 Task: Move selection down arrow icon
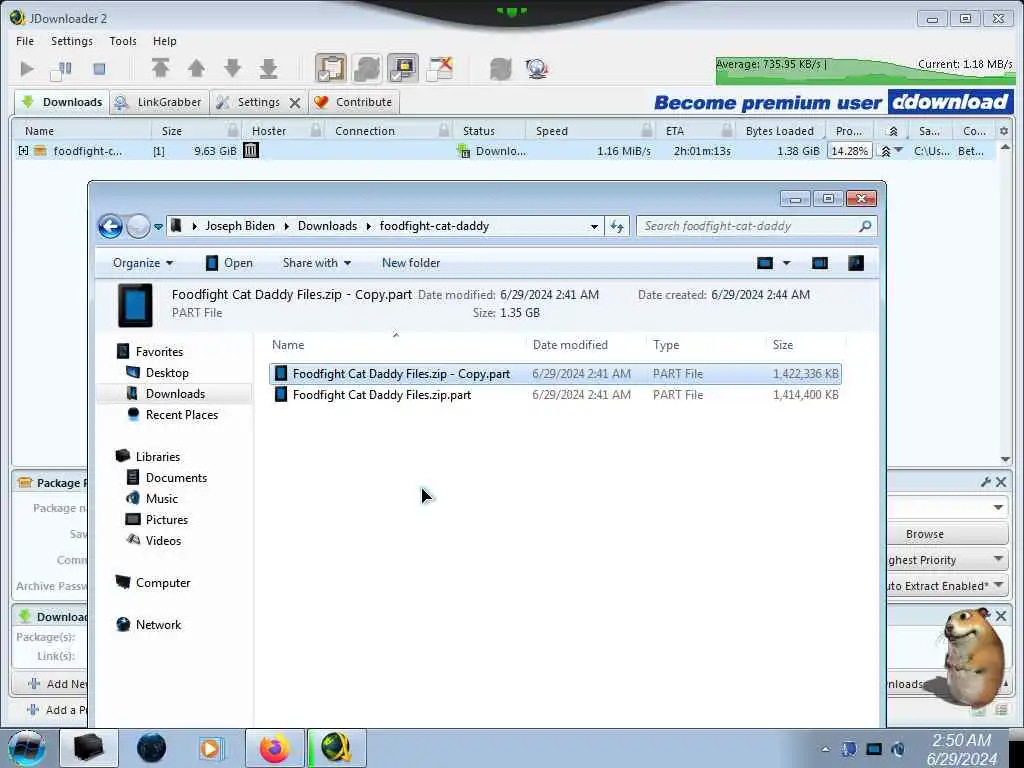pyautogui.click(x=232, y=68)
